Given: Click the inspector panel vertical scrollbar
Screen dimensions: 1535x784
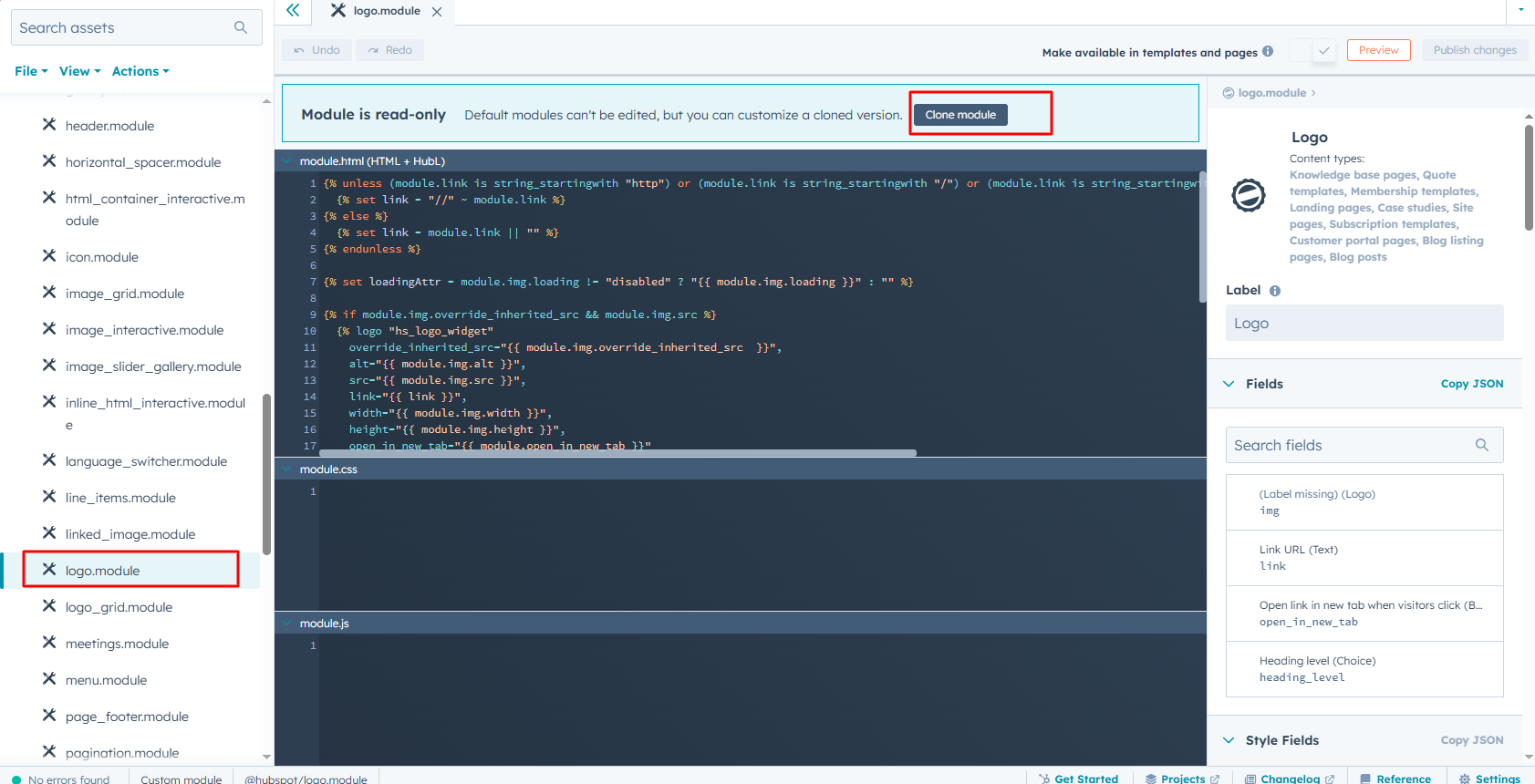Looking at the screenshot, I should [1529, 178].
